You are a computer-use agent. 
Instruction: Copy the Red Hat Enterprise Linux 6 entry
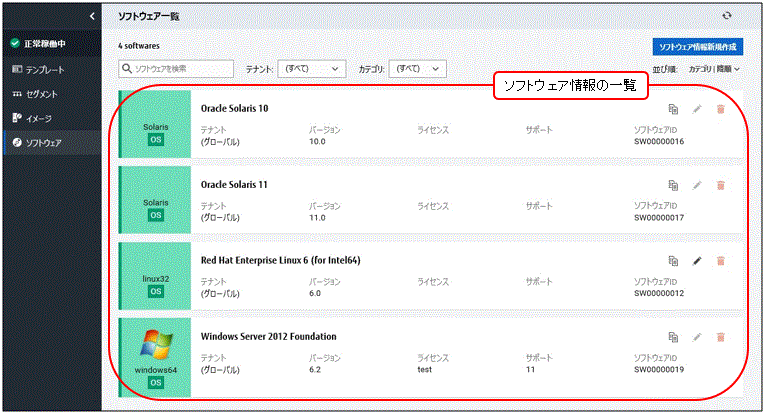coord(673,261)
